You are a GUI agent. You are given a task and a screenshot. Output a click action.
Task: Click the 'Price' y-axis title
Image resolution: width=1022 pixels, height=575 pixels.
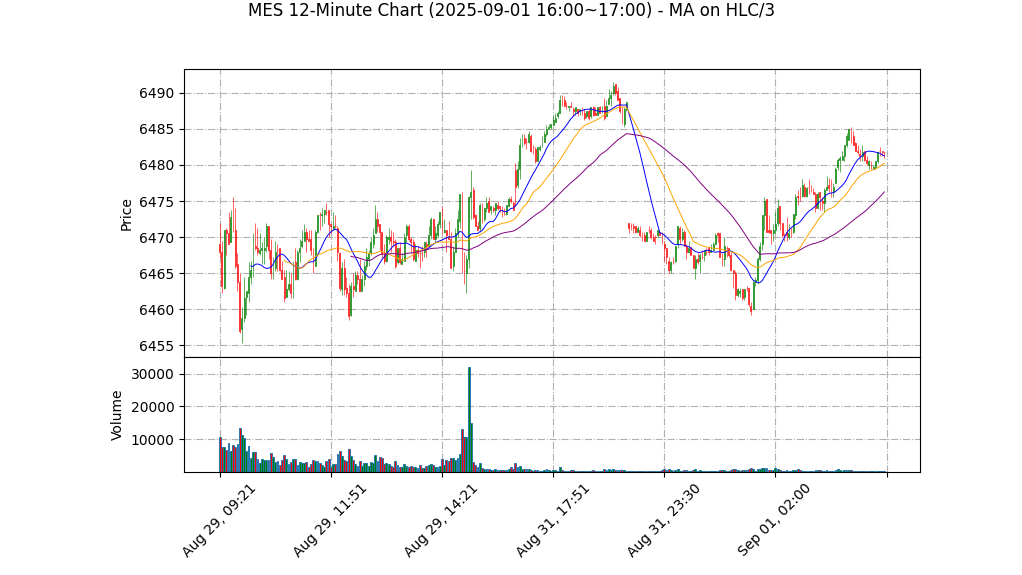[x=126, y=215]
